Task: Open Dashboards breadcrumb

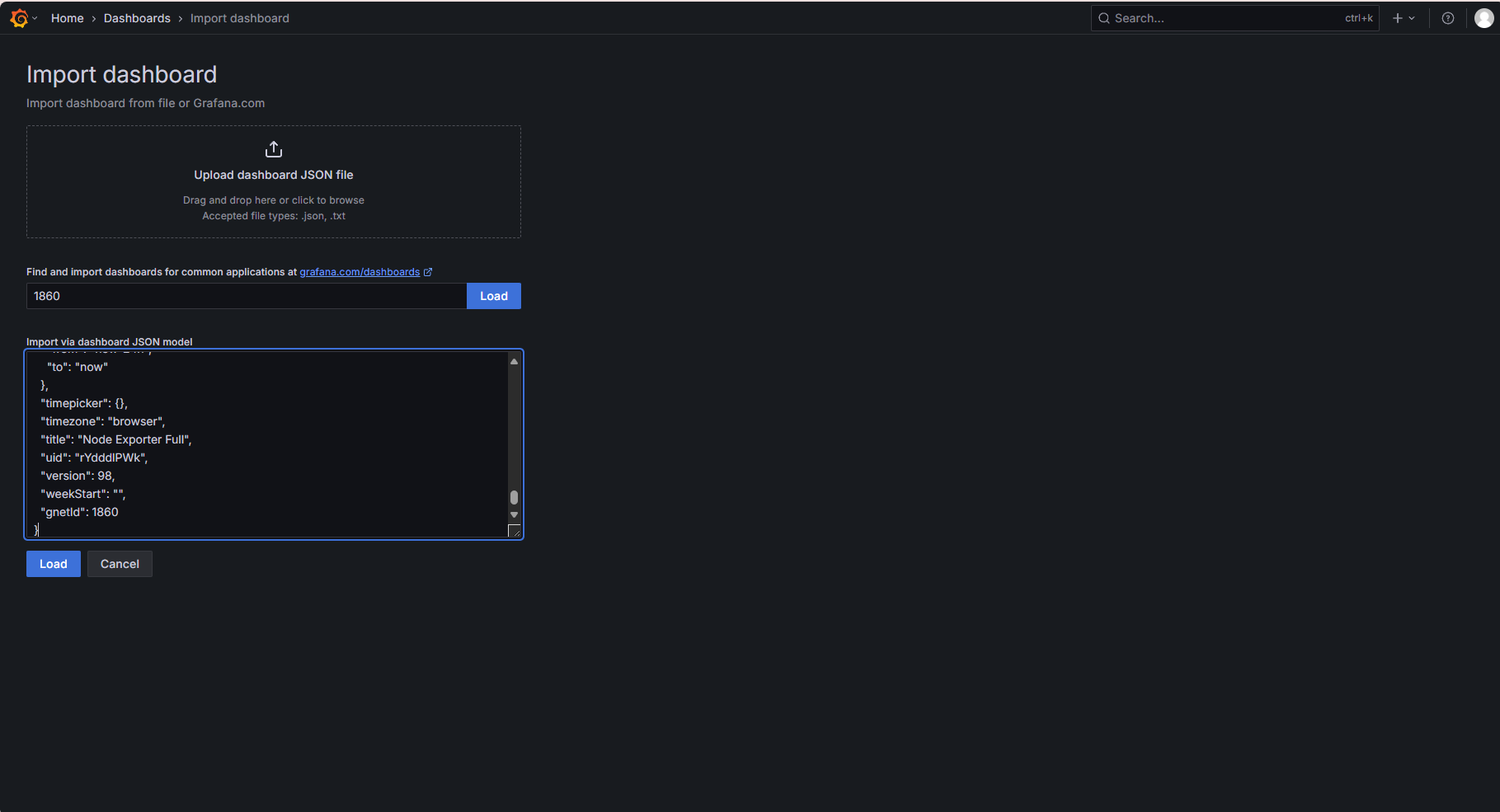Action: pos(137,18)
